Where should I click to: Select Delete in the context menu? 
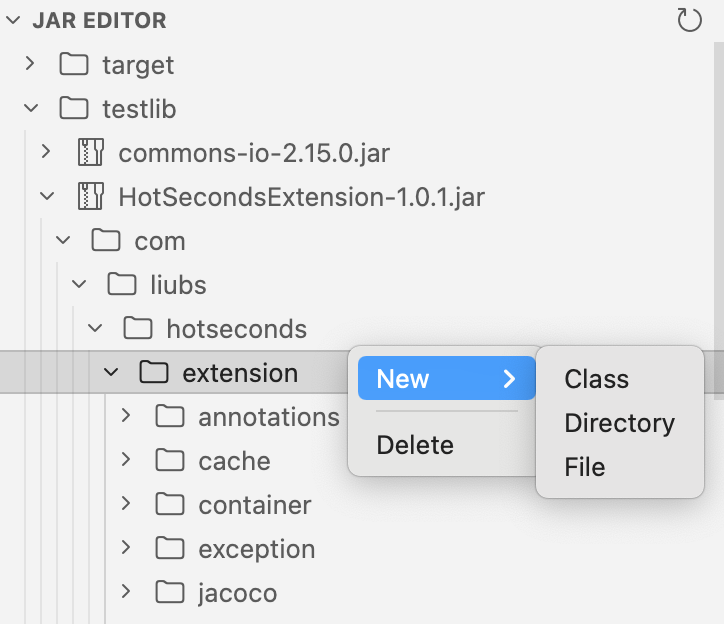click(415, 445)
